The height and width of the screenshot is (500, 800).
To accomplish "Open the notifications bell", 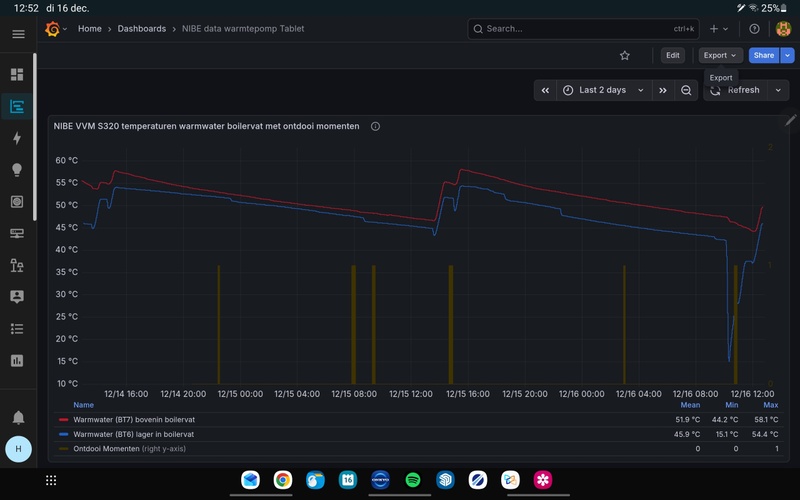I will coord(18,417).
